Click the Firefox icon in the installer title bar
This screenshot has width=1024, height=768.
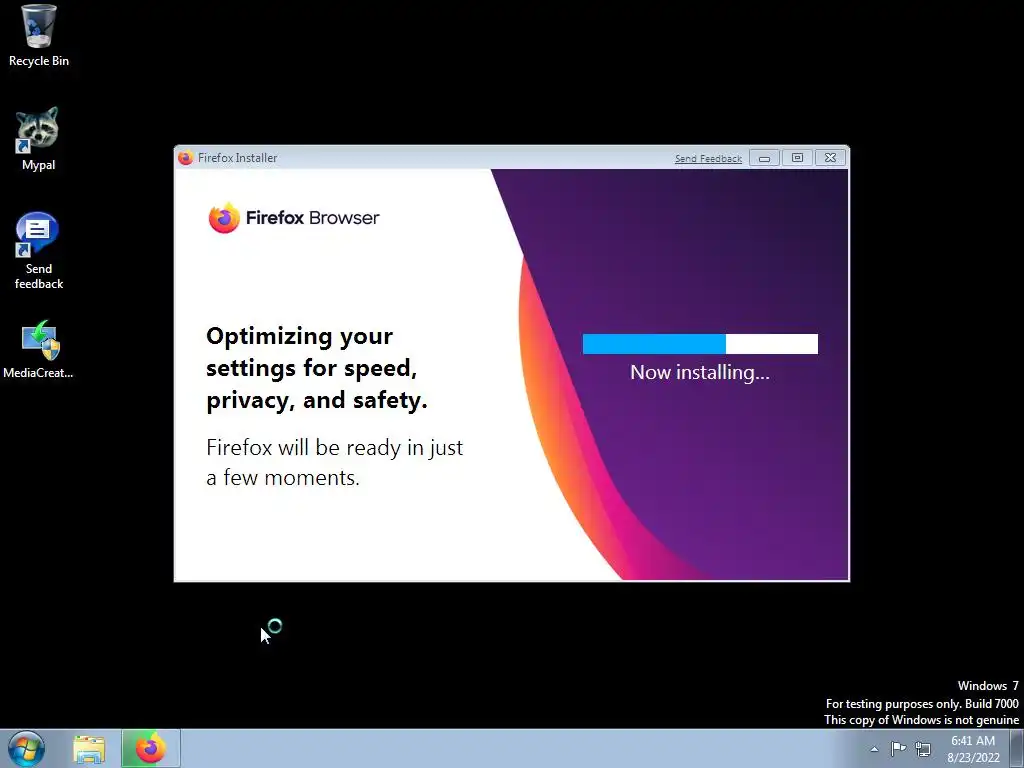tap(185, 158)
